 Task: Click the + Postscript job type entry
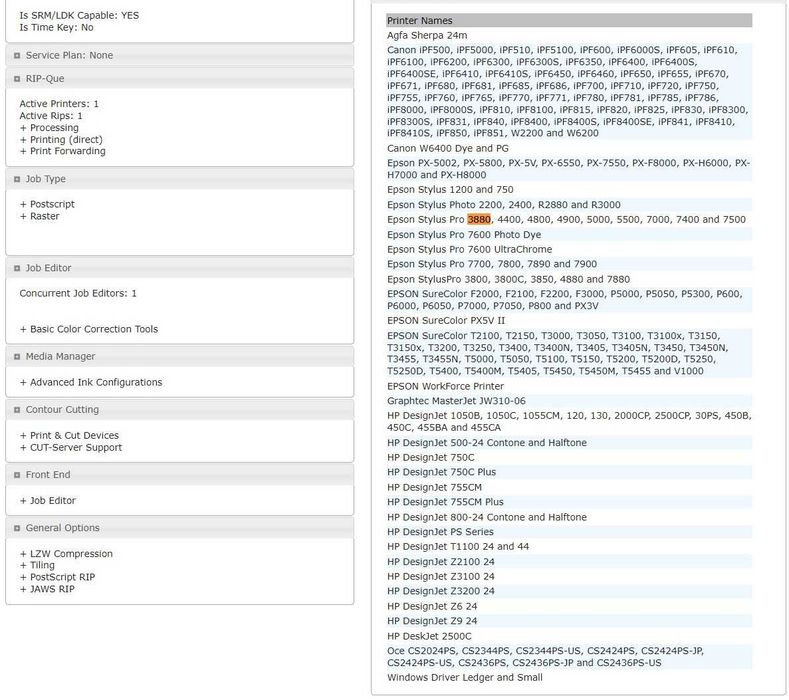pos(47,204)
